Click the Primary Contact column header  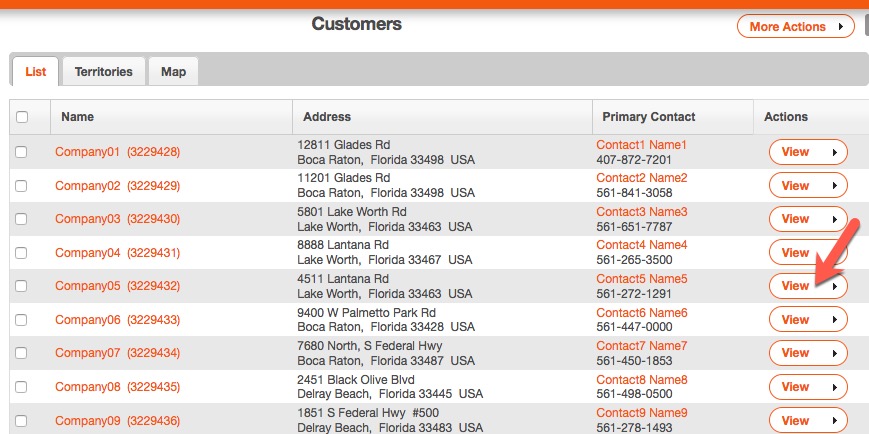[x=649, y=117]
